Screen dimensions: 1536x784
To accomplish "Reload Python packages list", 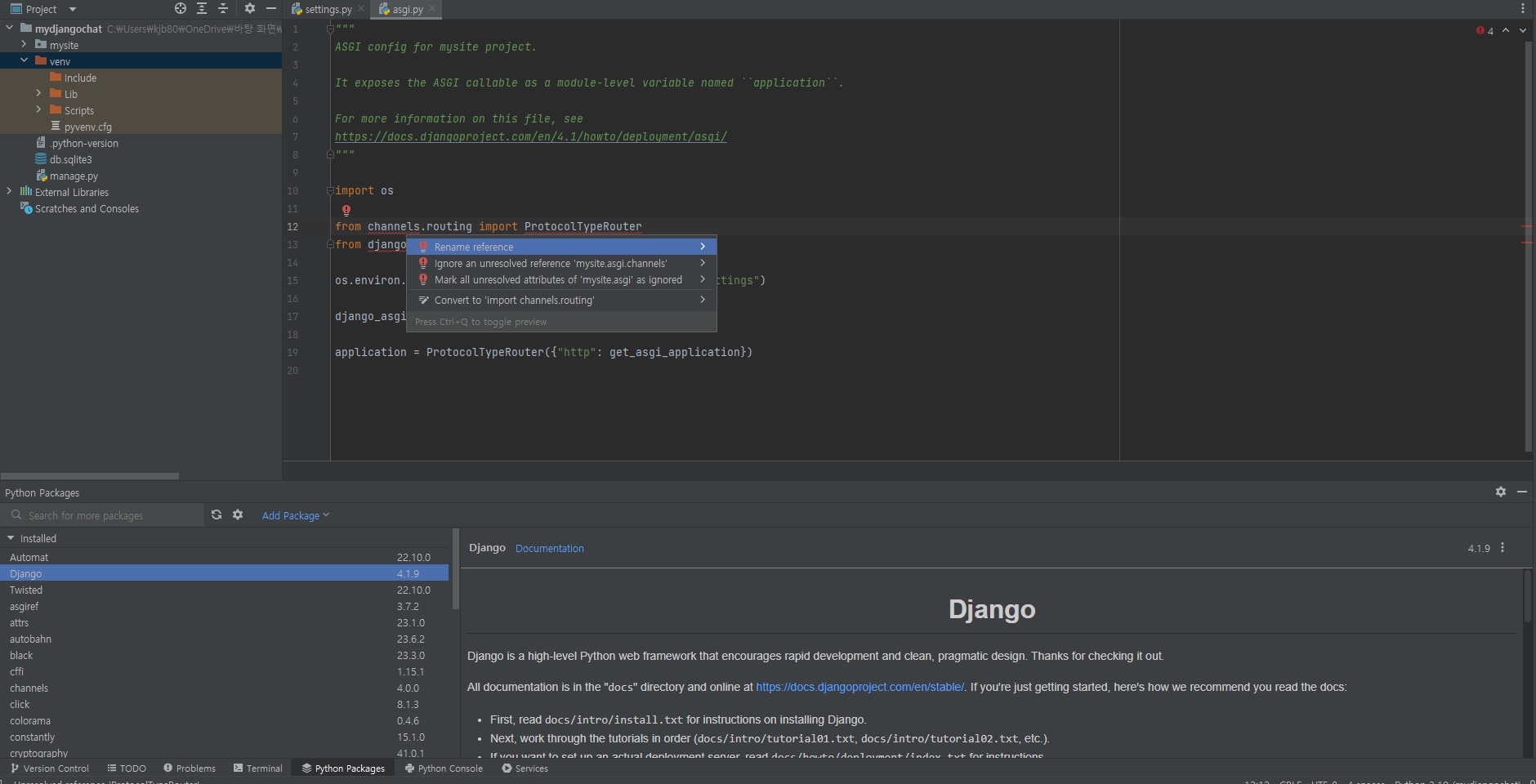I will (217, 514).
